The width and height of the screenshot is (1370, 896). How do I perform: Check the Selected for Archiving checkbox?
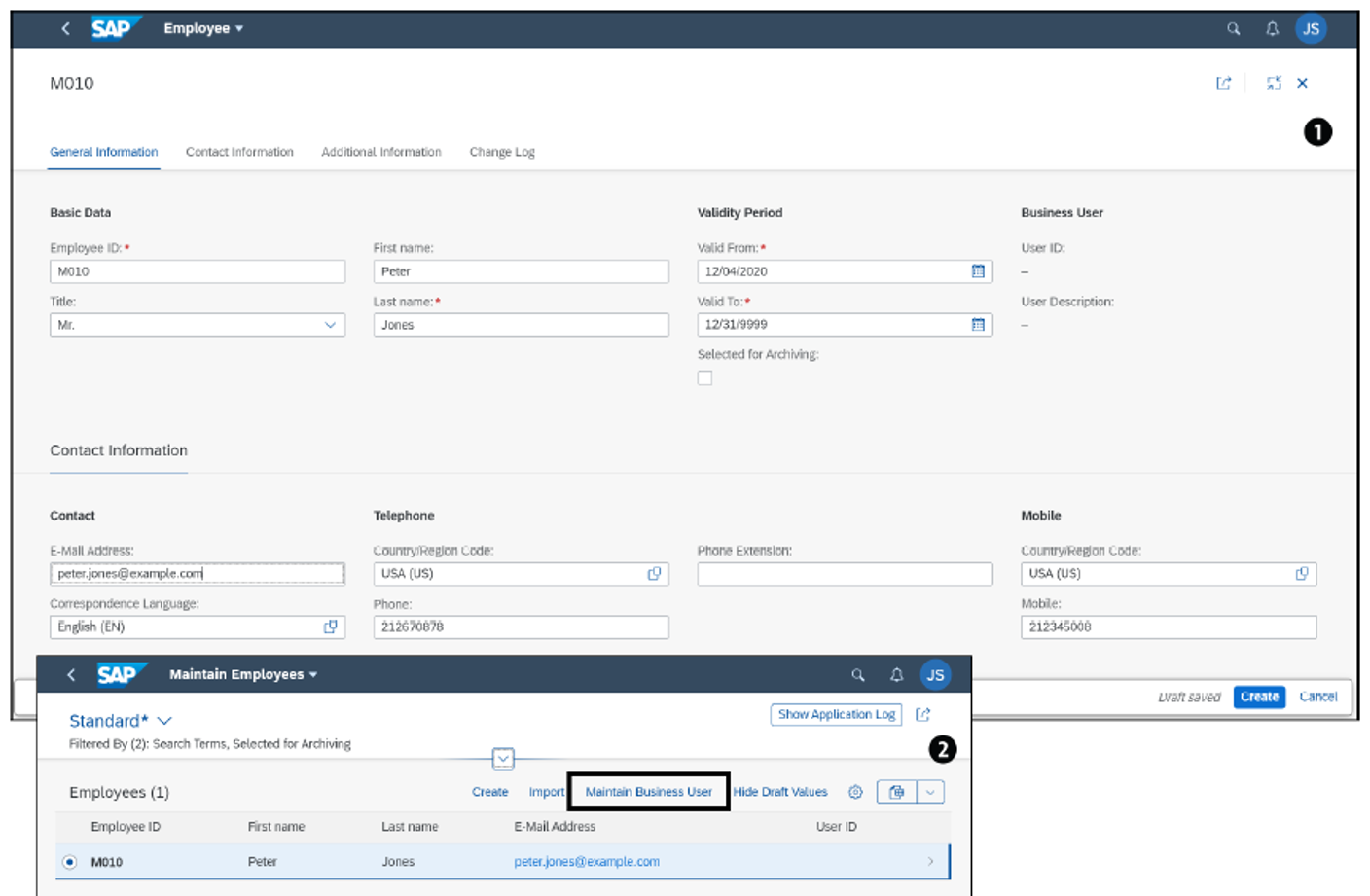pos(703,377)
